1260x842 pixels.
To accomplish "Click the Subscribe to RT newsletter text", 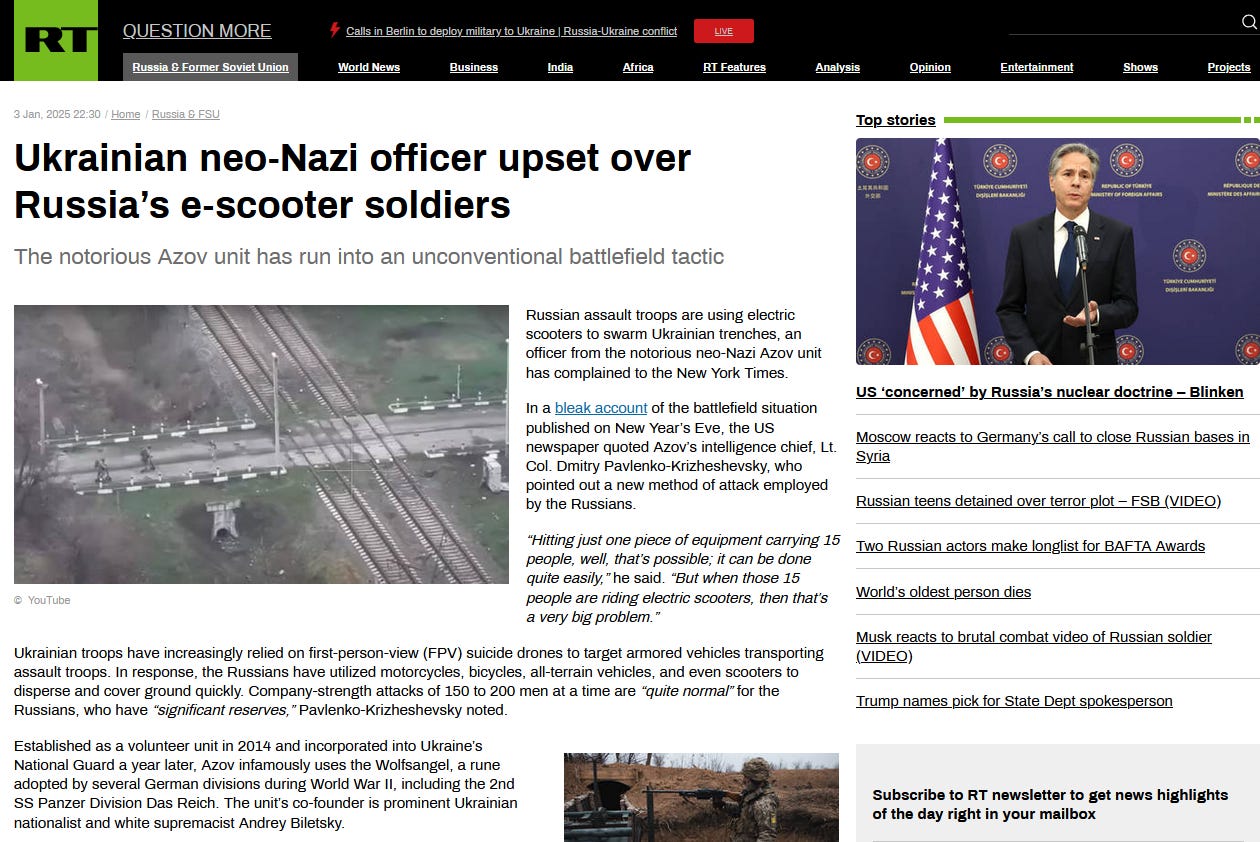I will [1050, 804].
